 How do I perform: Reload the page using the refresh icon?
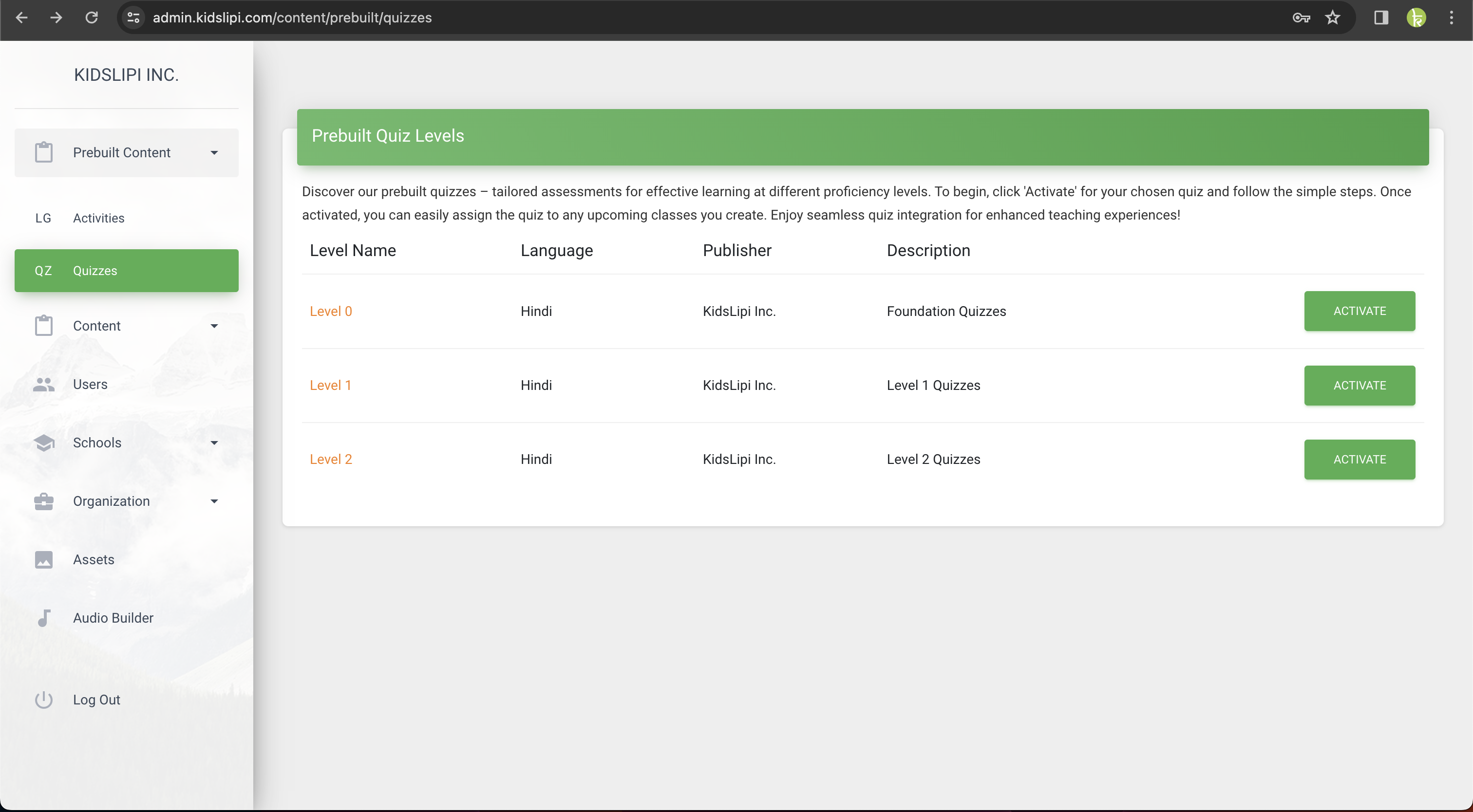[92, 18]
